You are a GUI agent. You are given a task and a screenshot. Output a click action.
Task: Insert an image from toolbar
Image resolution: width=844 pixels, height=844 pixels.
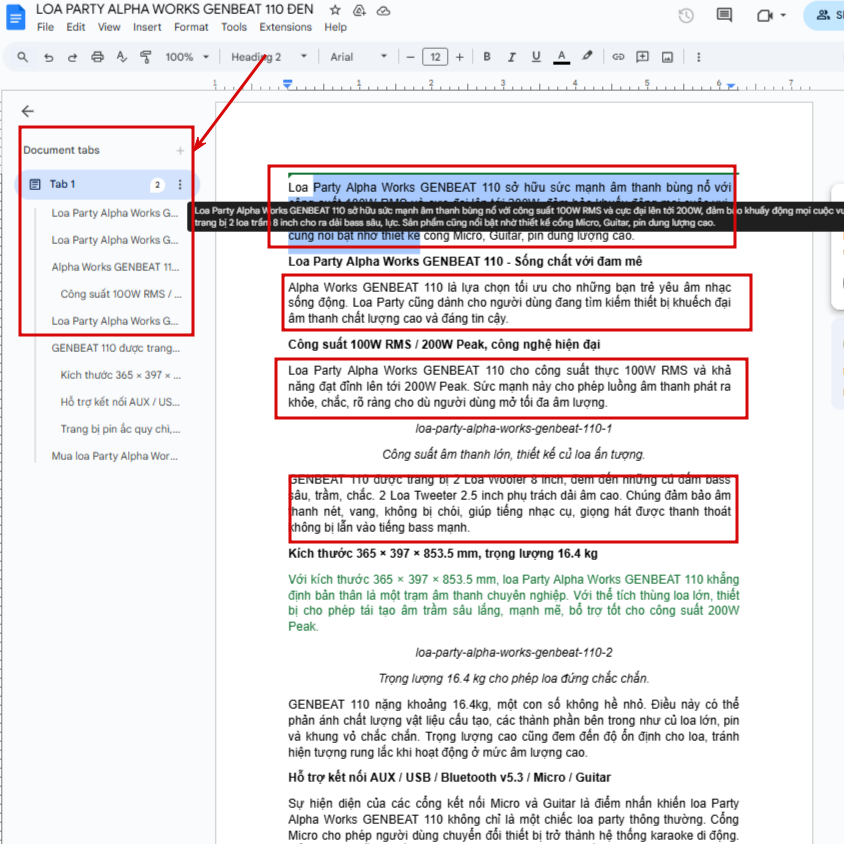[667, 57]
